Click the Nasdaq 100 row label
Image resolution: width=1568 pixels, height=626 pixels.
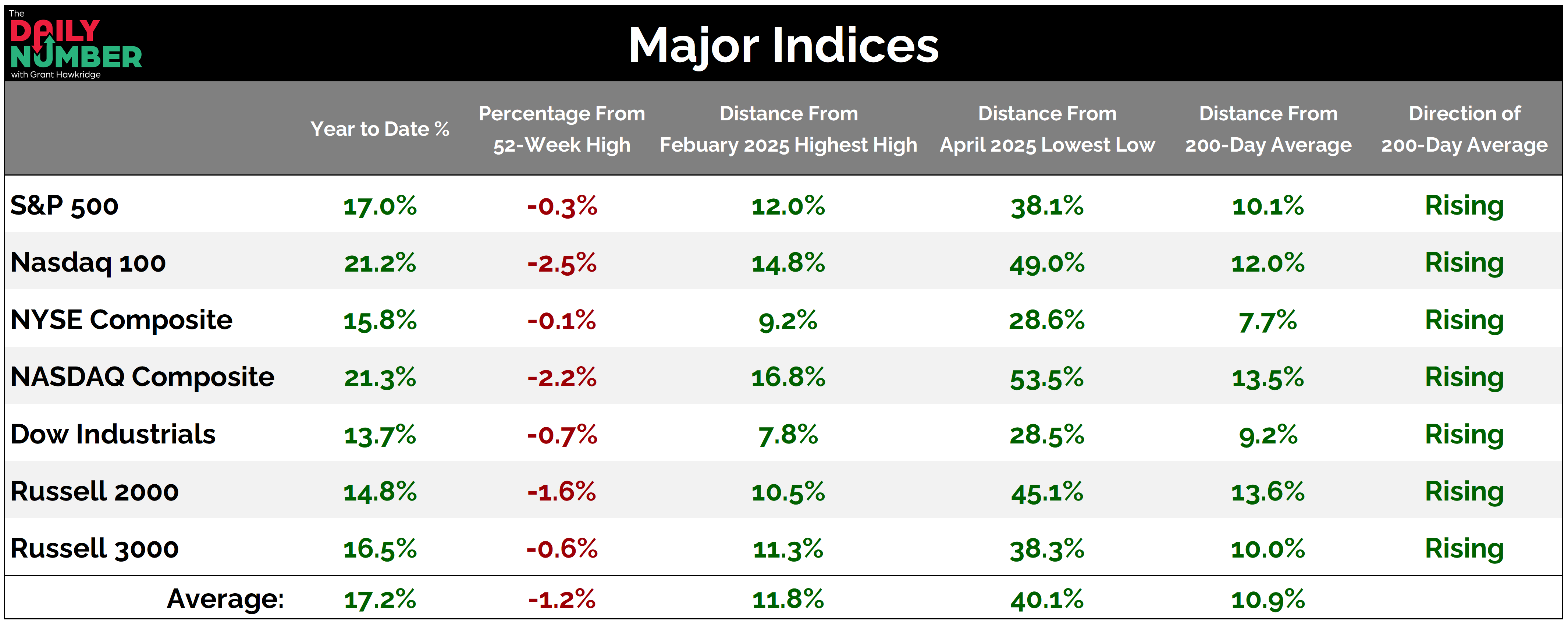point(88,262)
